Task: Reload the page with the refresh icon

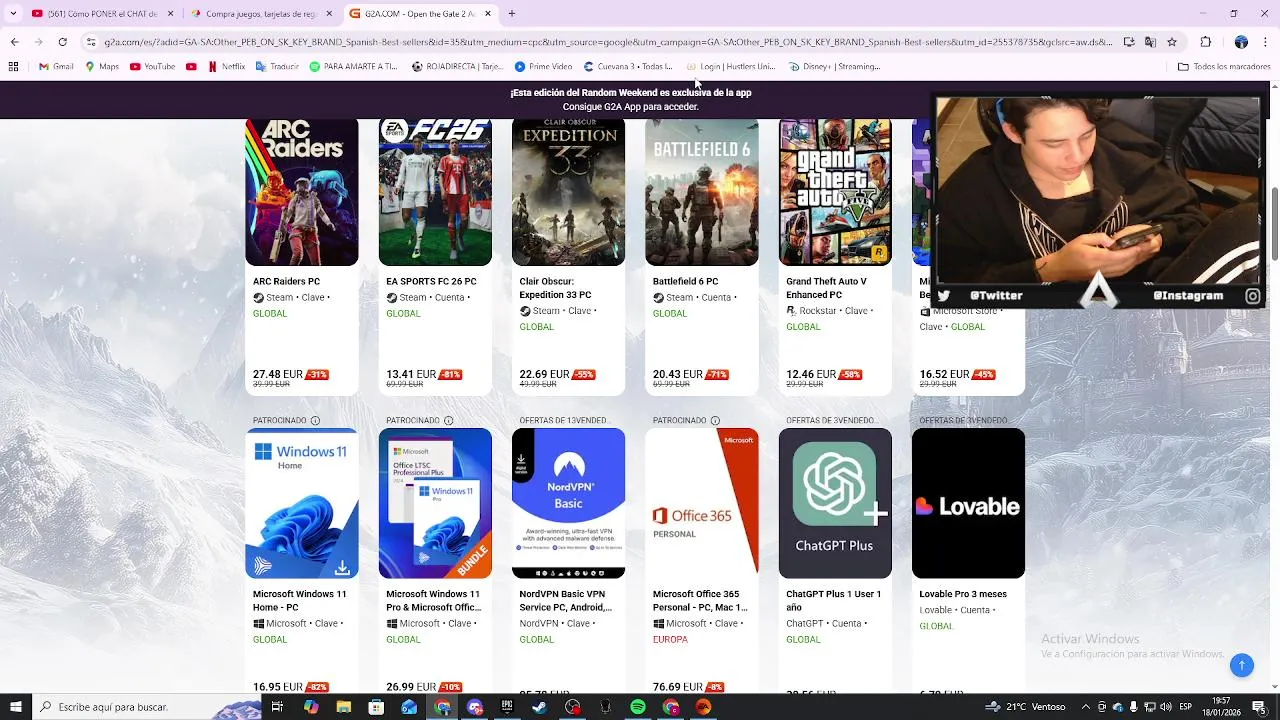Action: click(62, 42)
